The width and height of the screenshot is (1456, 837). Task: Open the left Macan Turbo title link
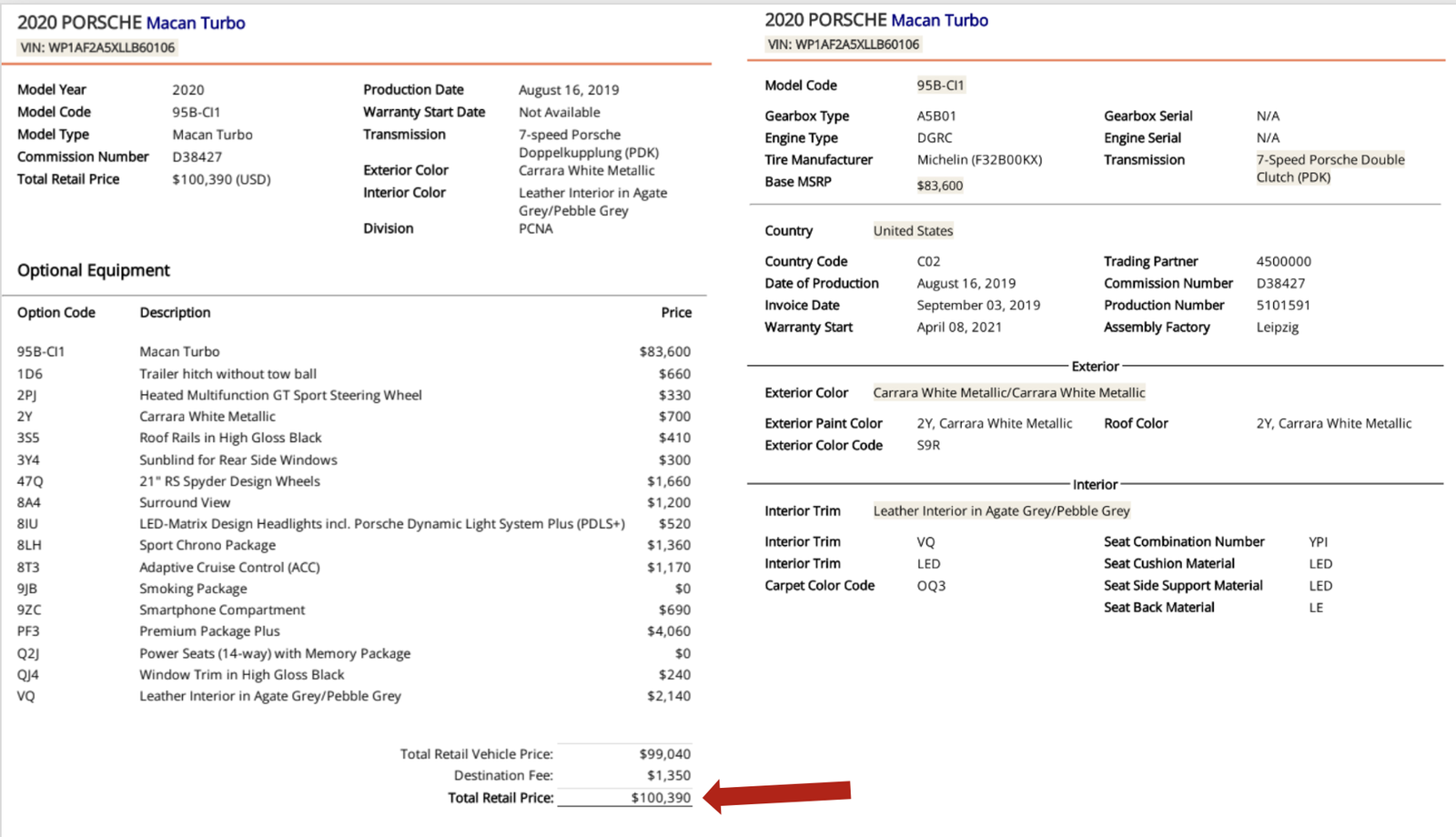pos(196,23)
